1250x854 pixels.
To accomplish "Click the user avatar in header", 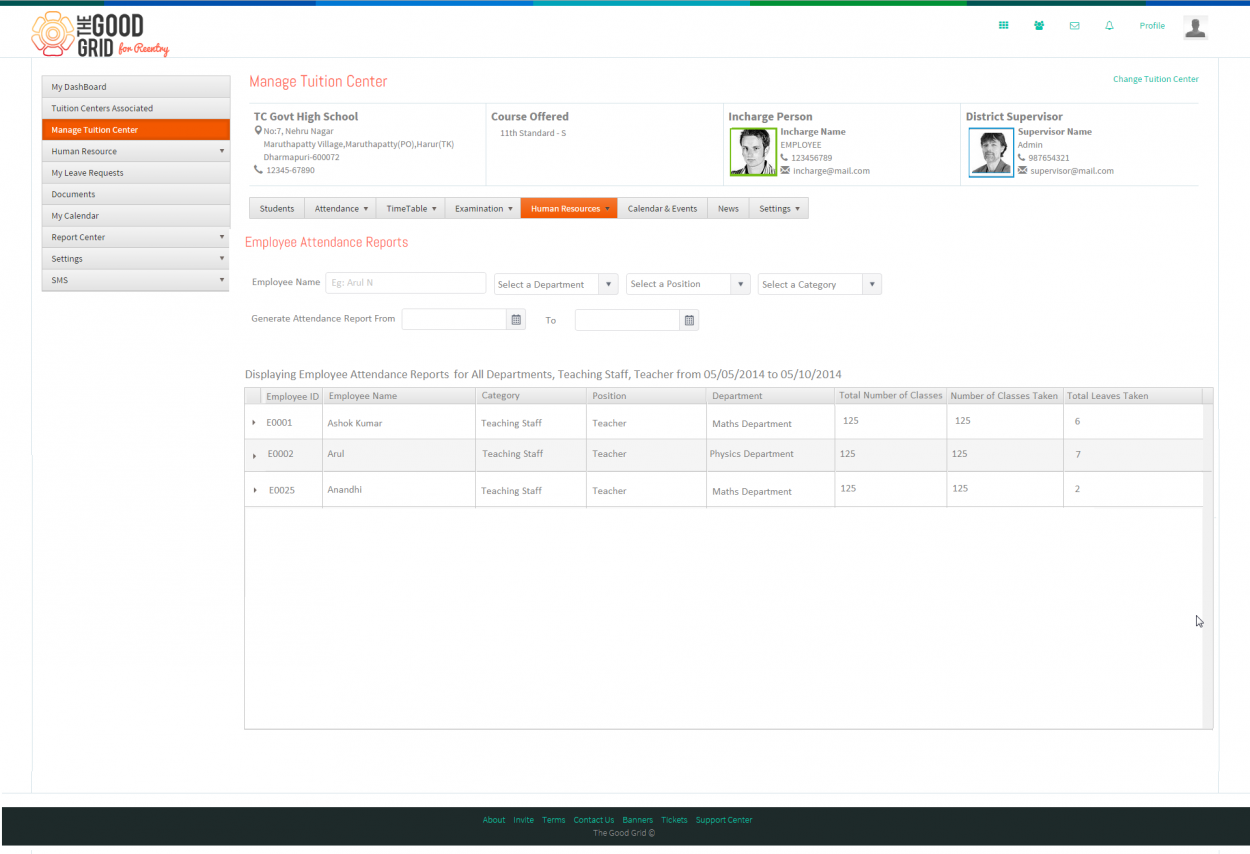I will coord(1195,27).
